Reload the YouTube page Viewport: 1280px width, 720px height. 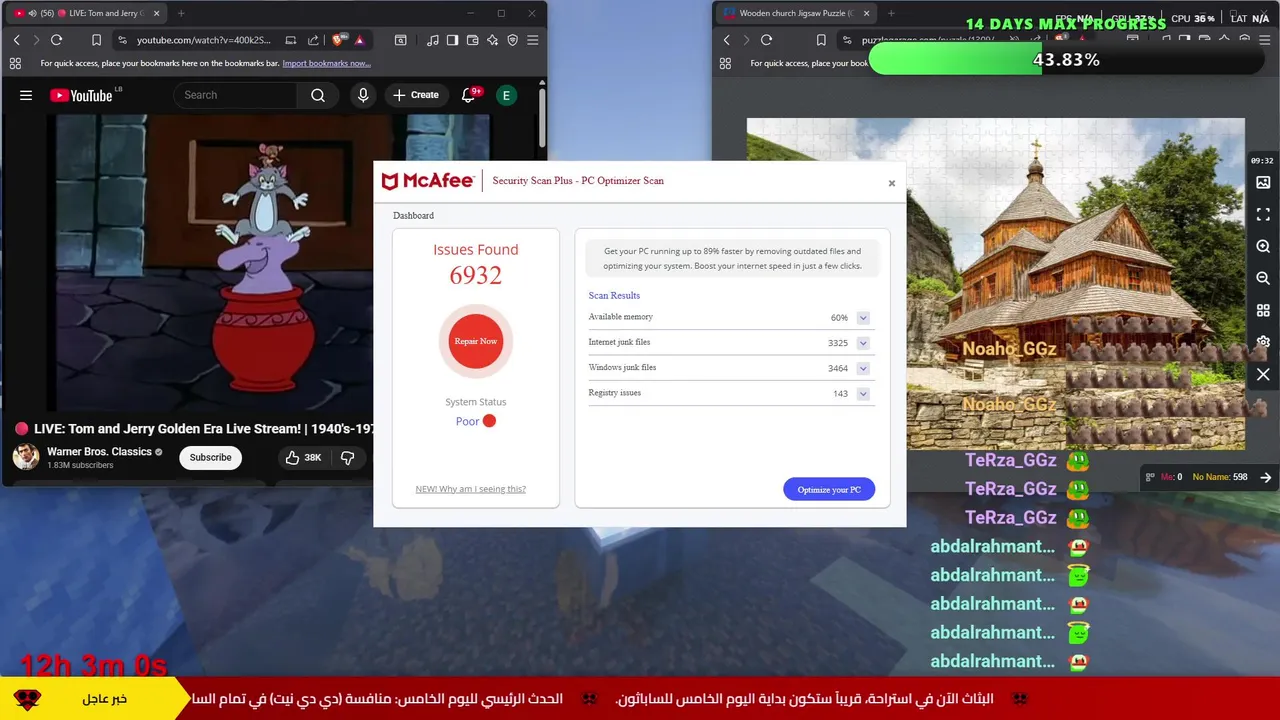[x=57, y=40]
